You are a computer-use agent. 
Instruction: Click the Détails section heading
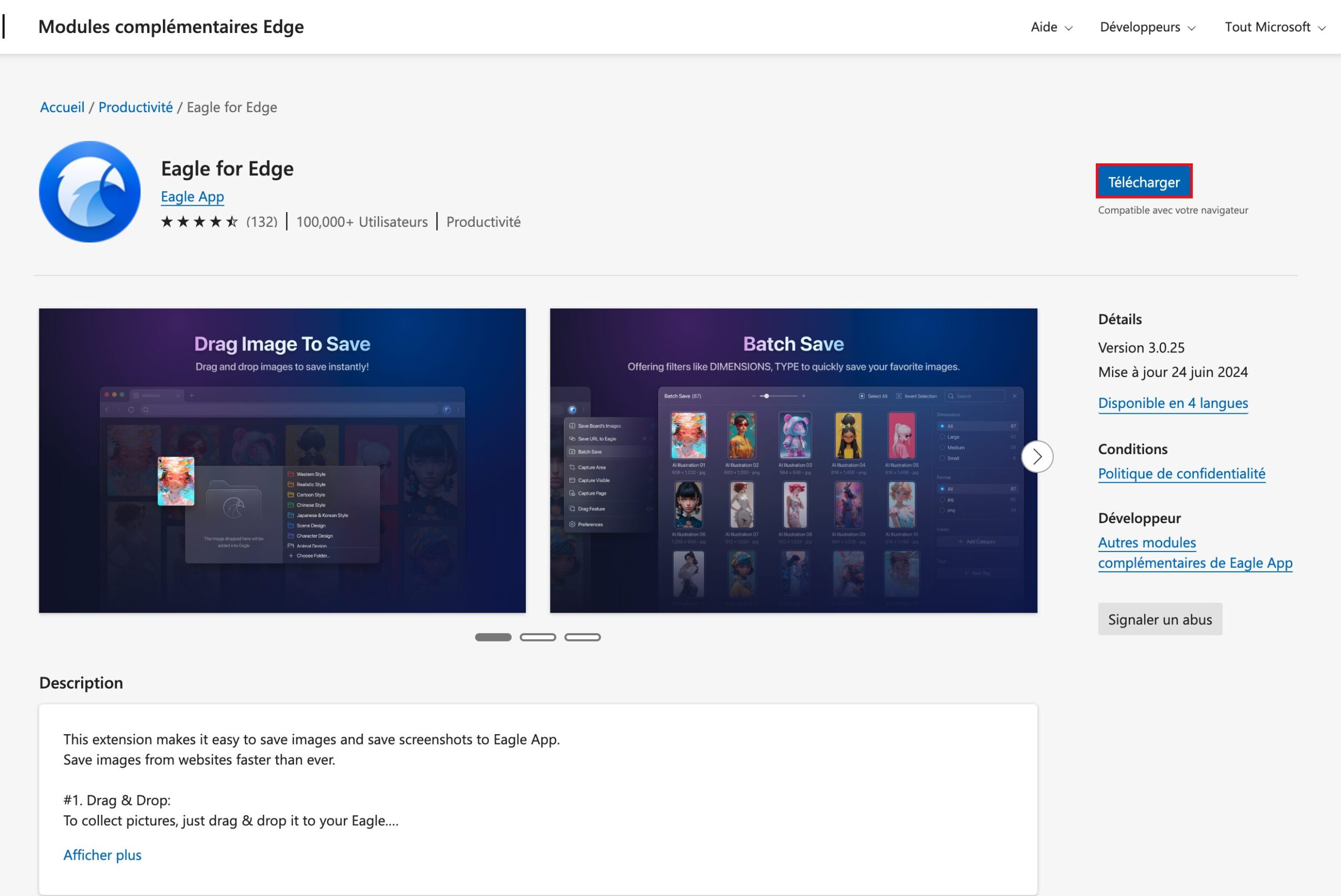click(1120, 319)
